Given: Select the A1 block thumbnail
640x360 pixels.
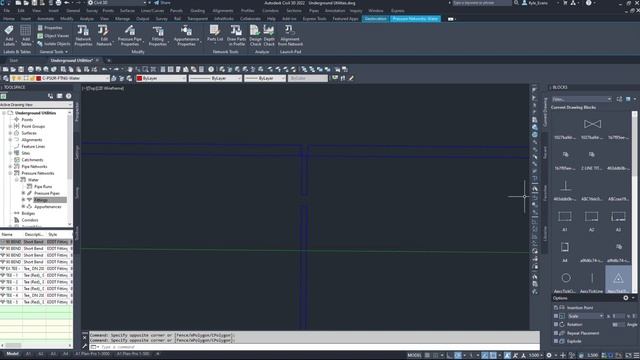Looking at the screenshot, I should click(565, 217).
